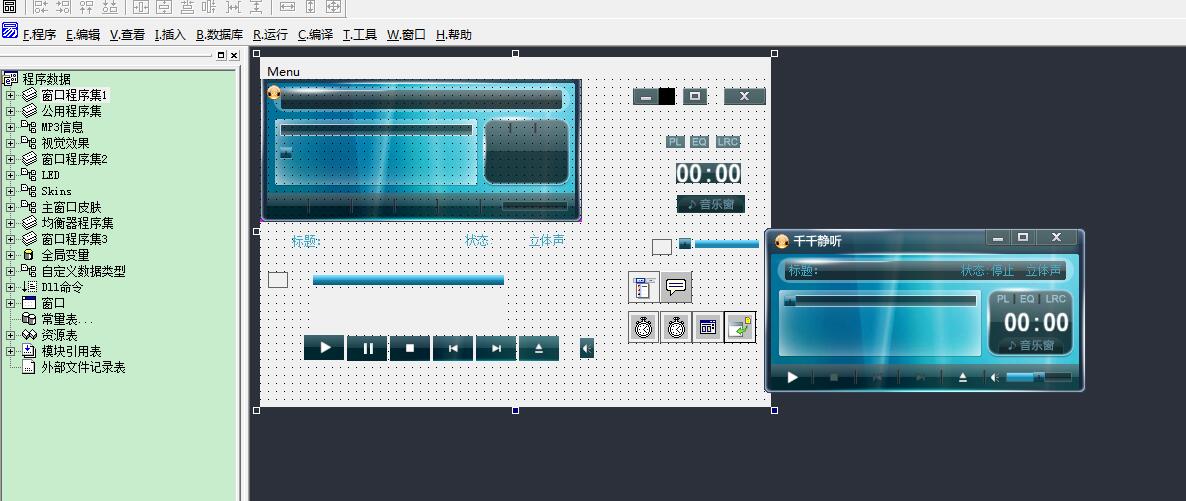Click the eject icon in 千千静听 player

click(963, 377)
